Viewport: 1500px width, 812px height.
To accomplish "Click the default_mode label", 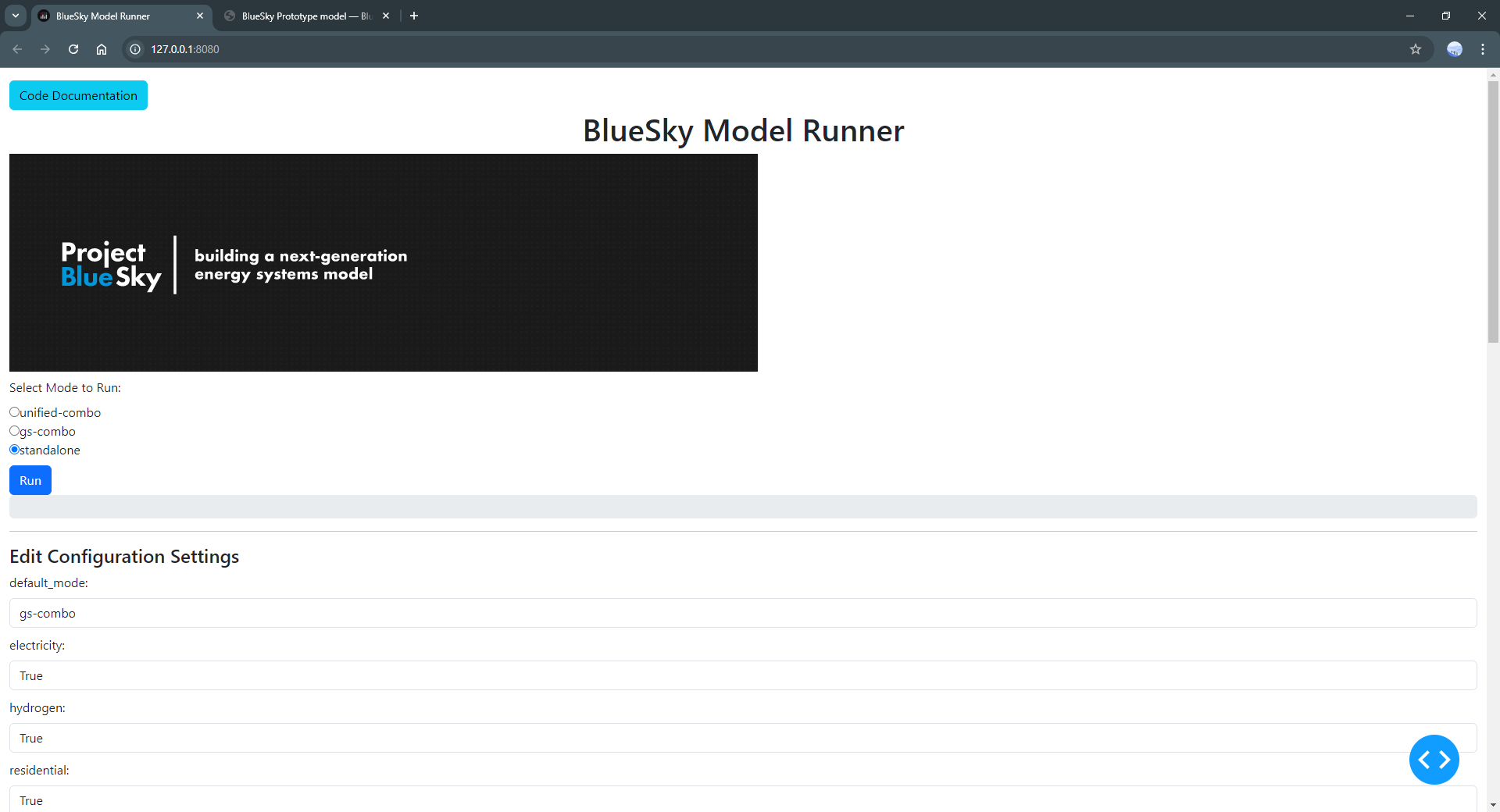I will point(48,582).
